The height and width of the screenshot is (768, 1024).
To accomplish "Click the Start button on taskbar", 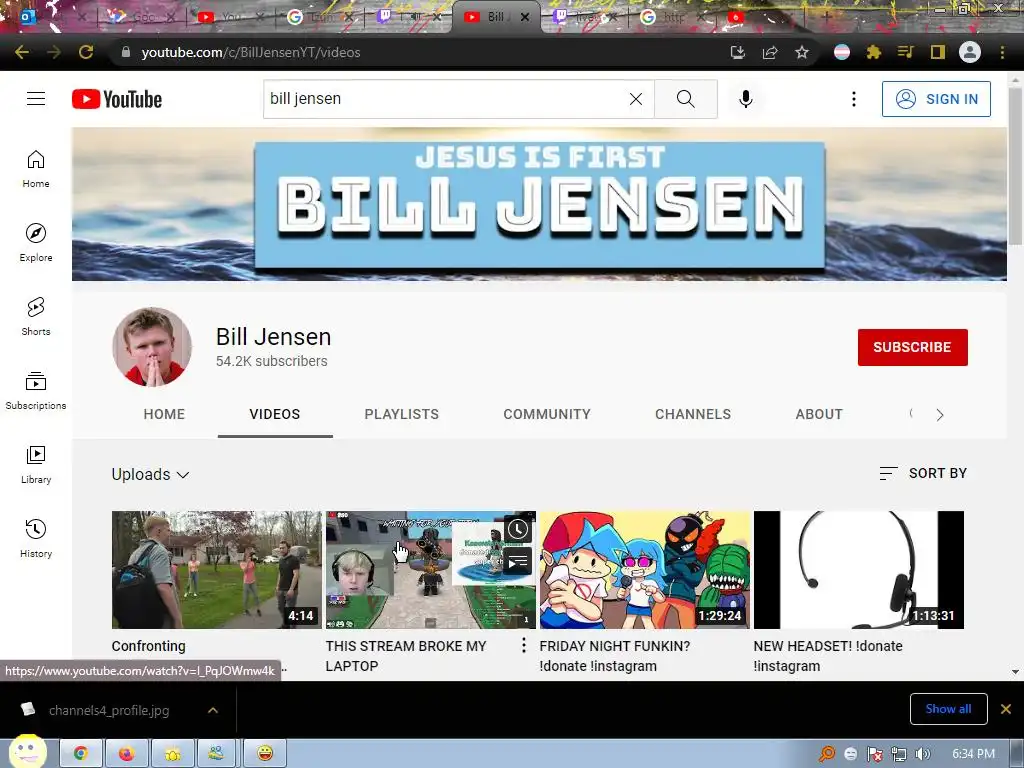I will (x=27, y=752).
